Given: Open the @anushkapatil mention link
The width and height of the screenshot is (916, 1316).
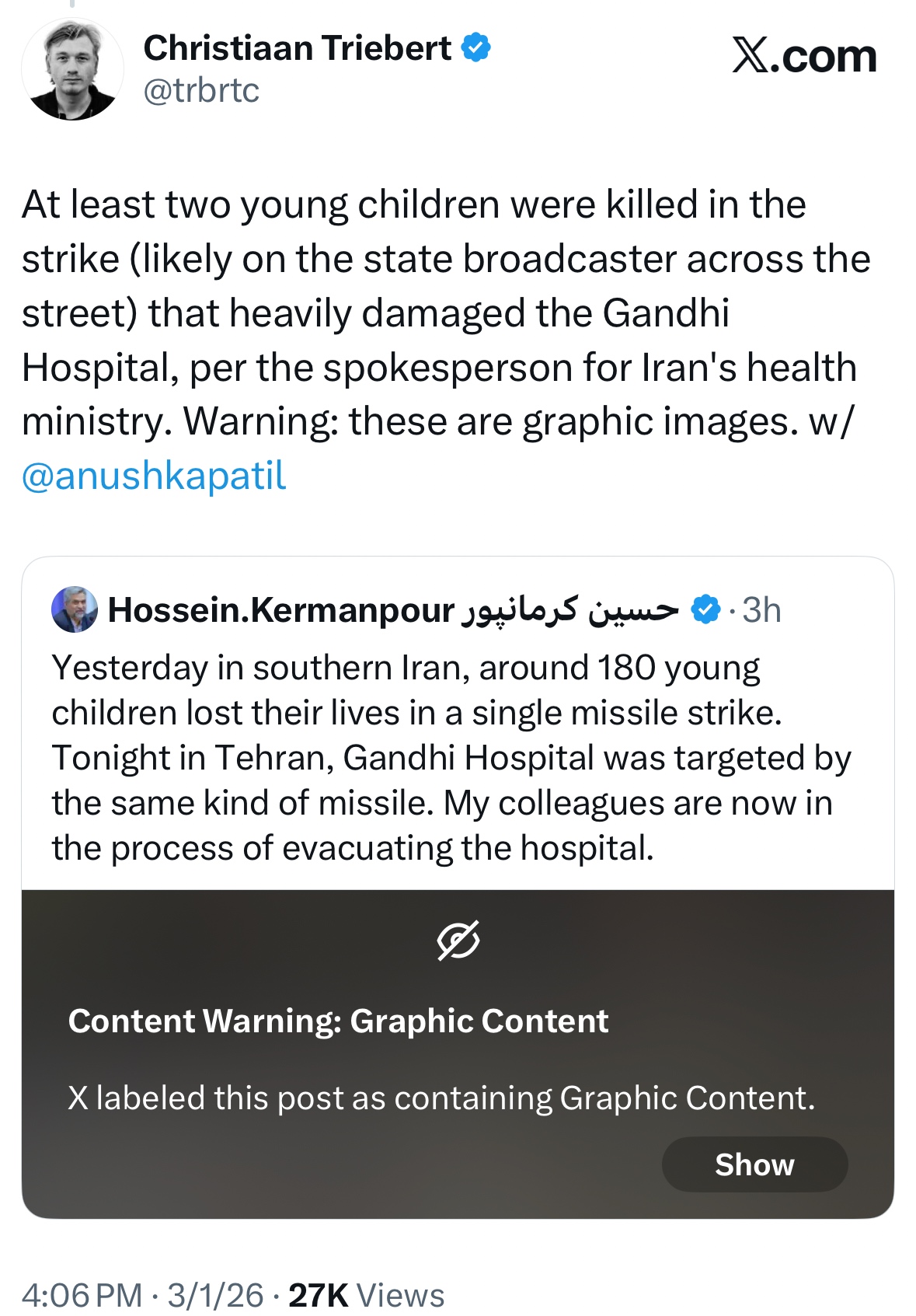Looking at the screenshot, I should 154,476.
